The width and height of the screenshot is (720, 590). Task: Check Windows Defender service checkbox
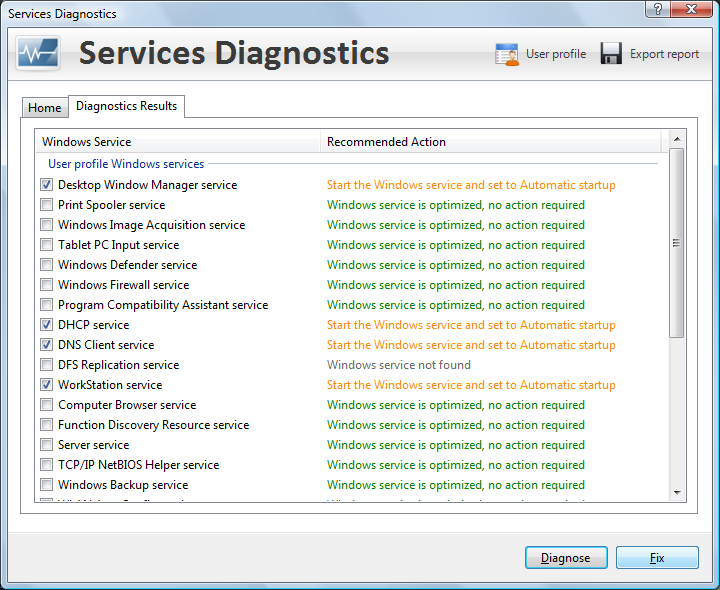(x=46, y=265)
